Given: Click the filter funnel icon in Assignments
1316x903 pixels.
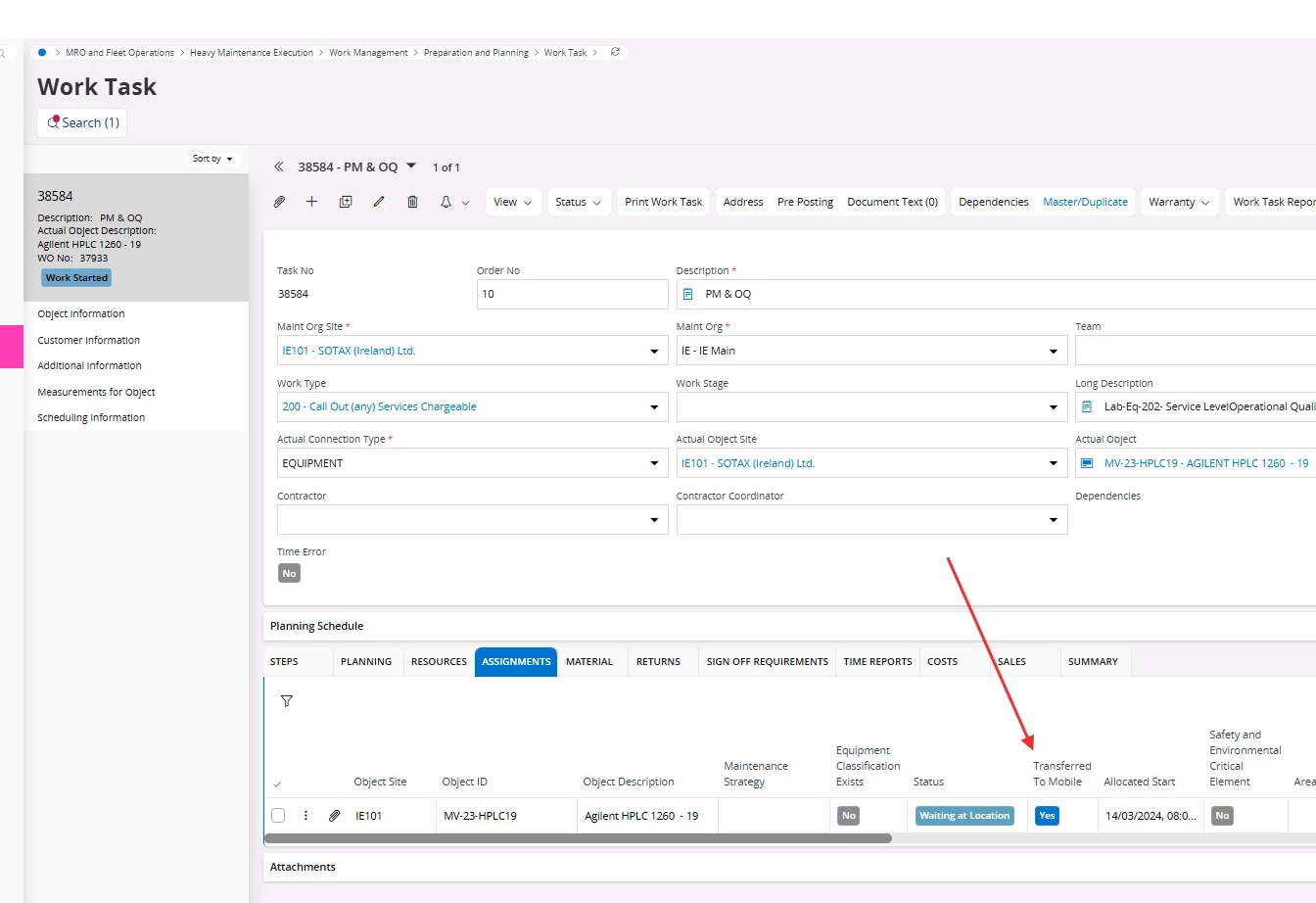Looking at the screenshot, I should pyautogui.click(x=287, y=701).
